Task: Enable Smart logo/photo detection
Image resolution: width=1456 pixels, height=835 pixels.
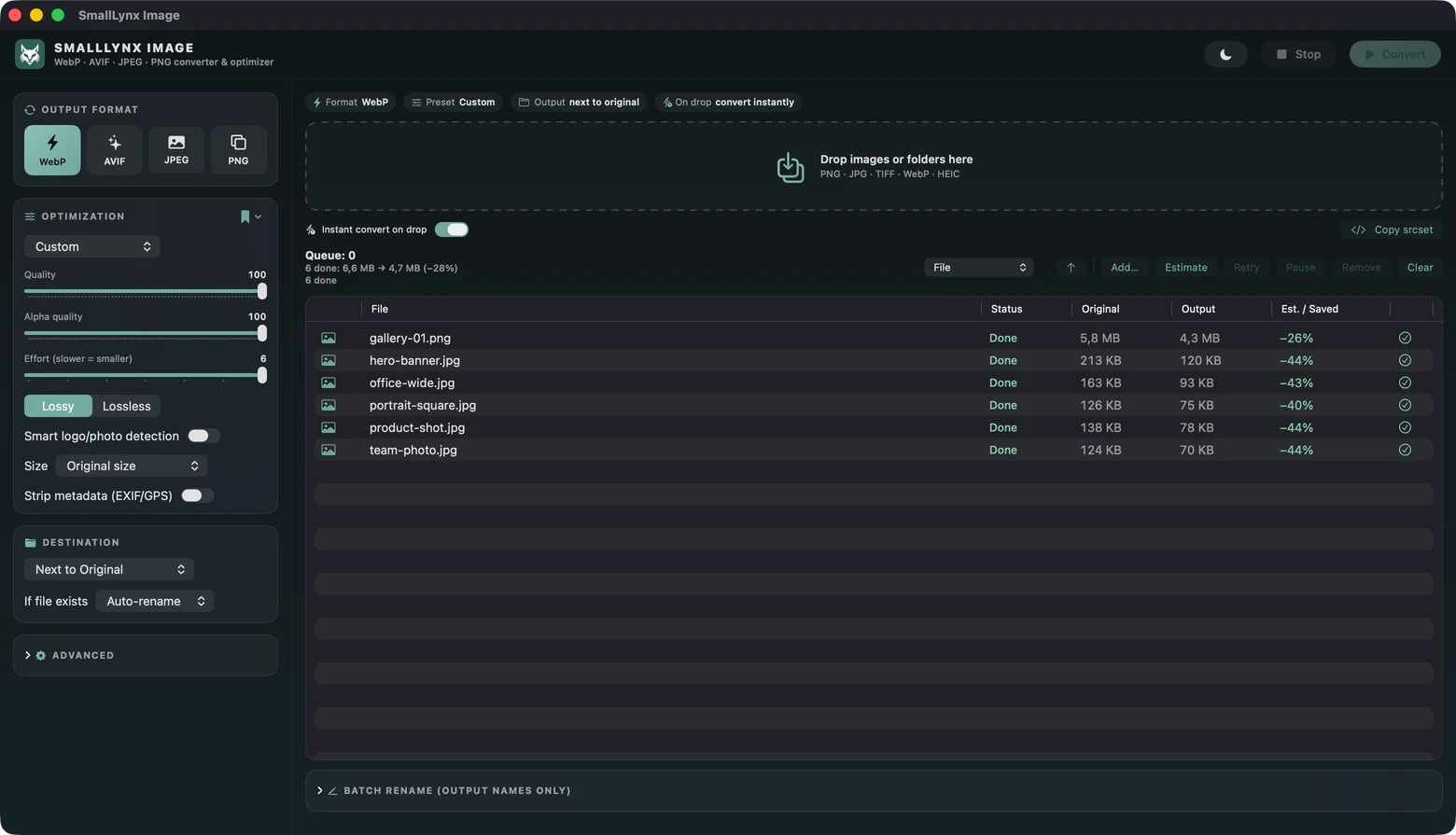Action: pyautogui.click(x=203, y=436)
